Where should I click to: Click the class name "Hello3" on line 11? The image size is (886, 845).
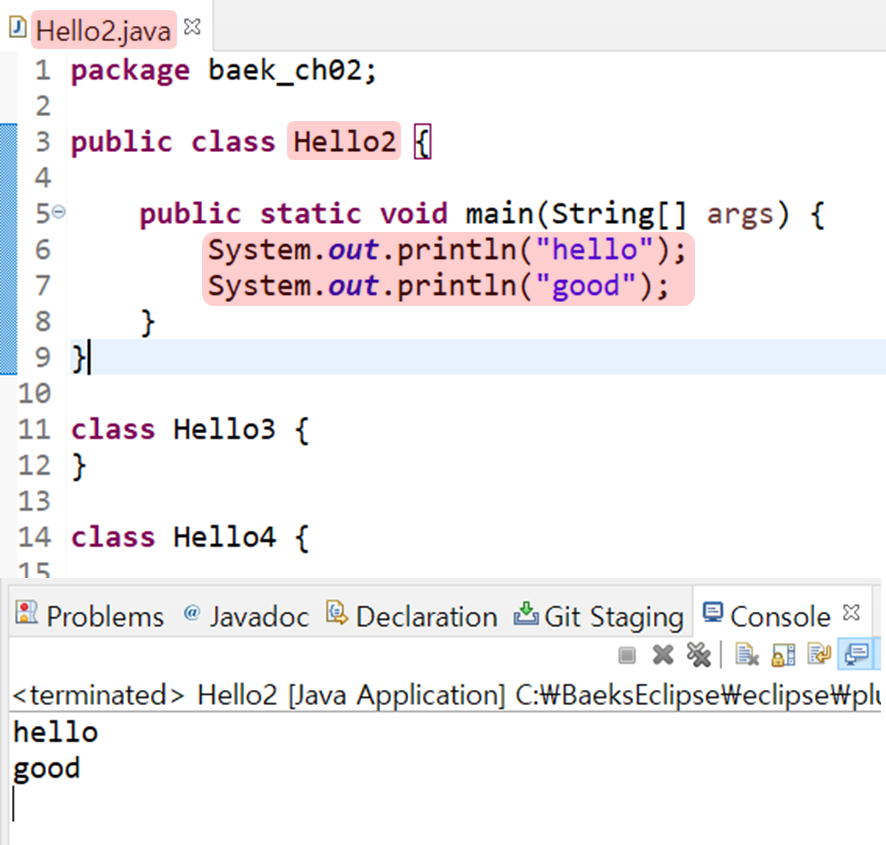[224, 429]
